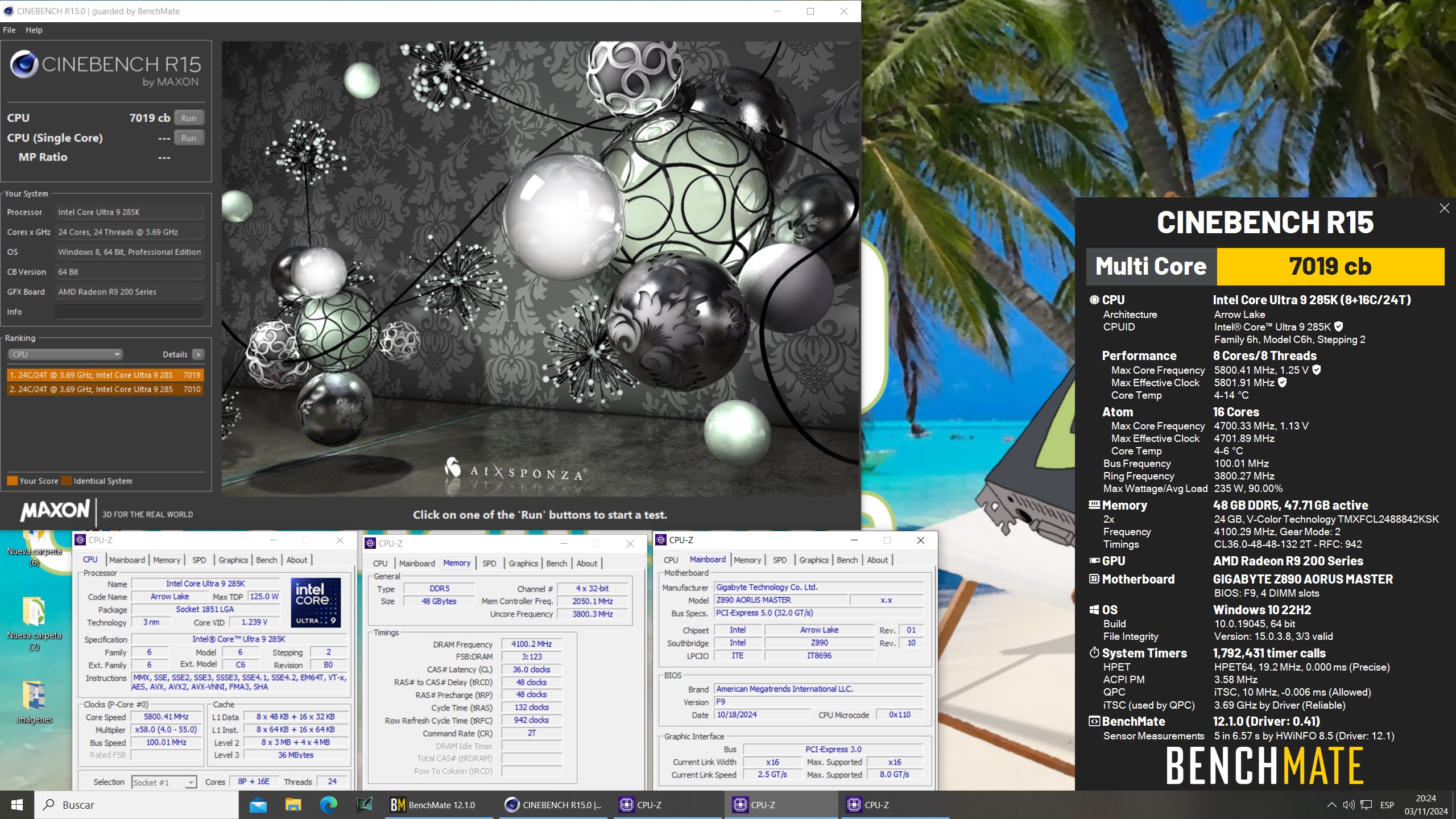Click the MAXON logo at bottom left
The width and height of the screenshot is (1456, 819).
(x=55, y=510)
